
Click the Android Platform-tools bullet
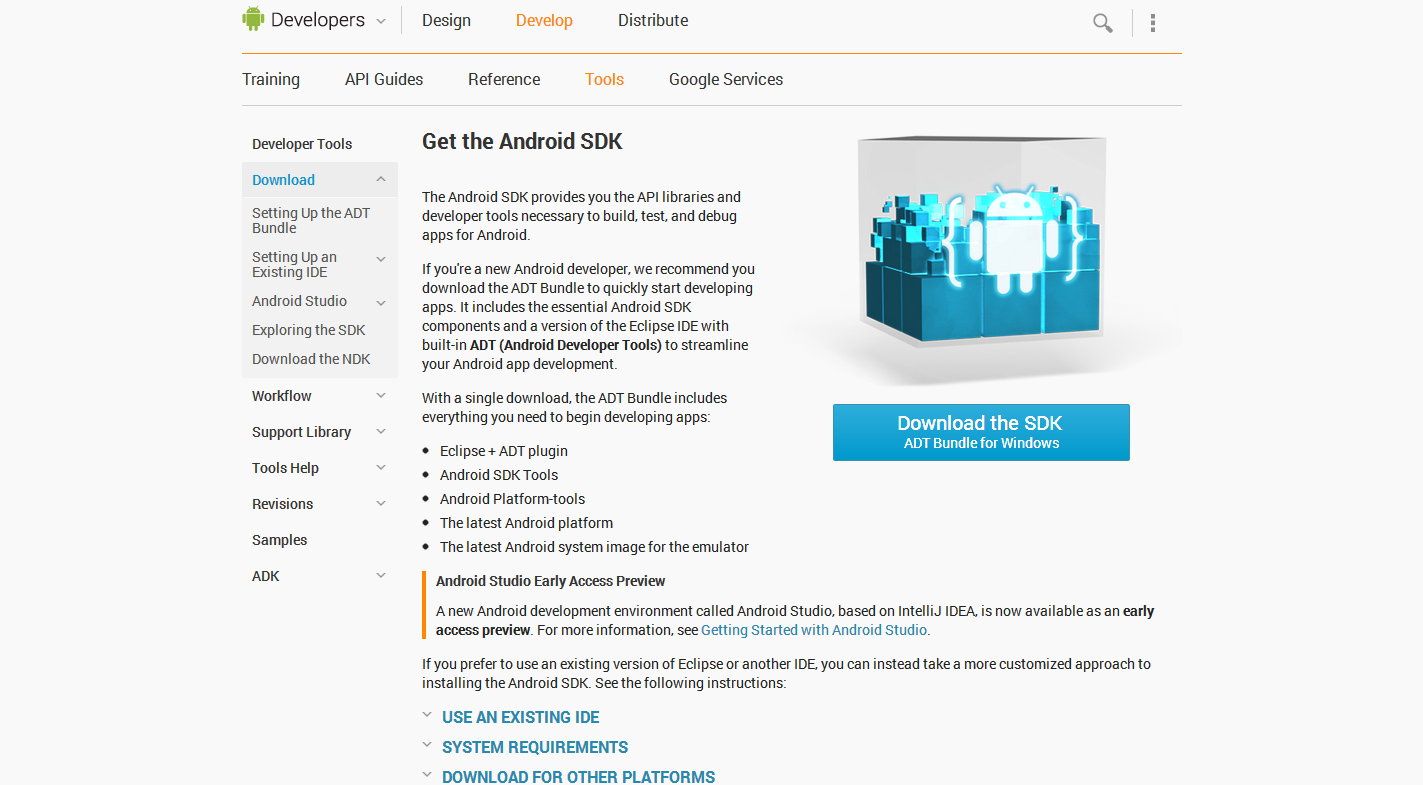pyautogui.click(x=512, y=499)
